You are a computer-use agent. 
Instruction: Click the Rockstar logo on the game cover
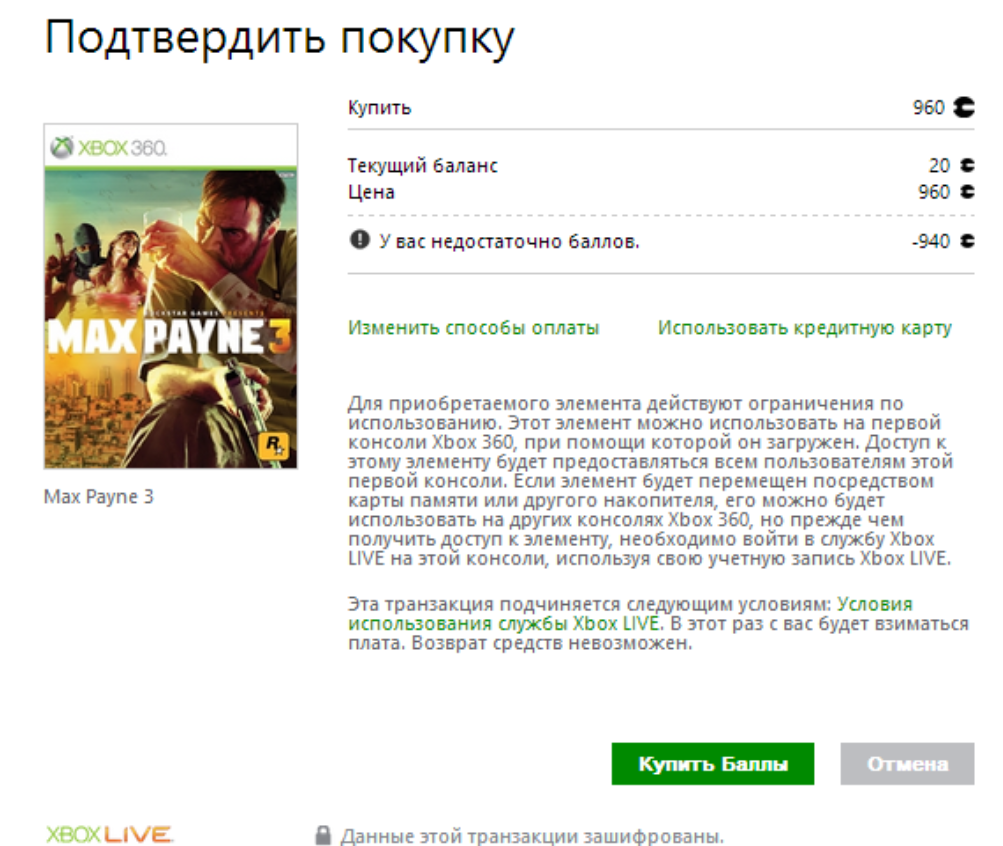point(274,445)
